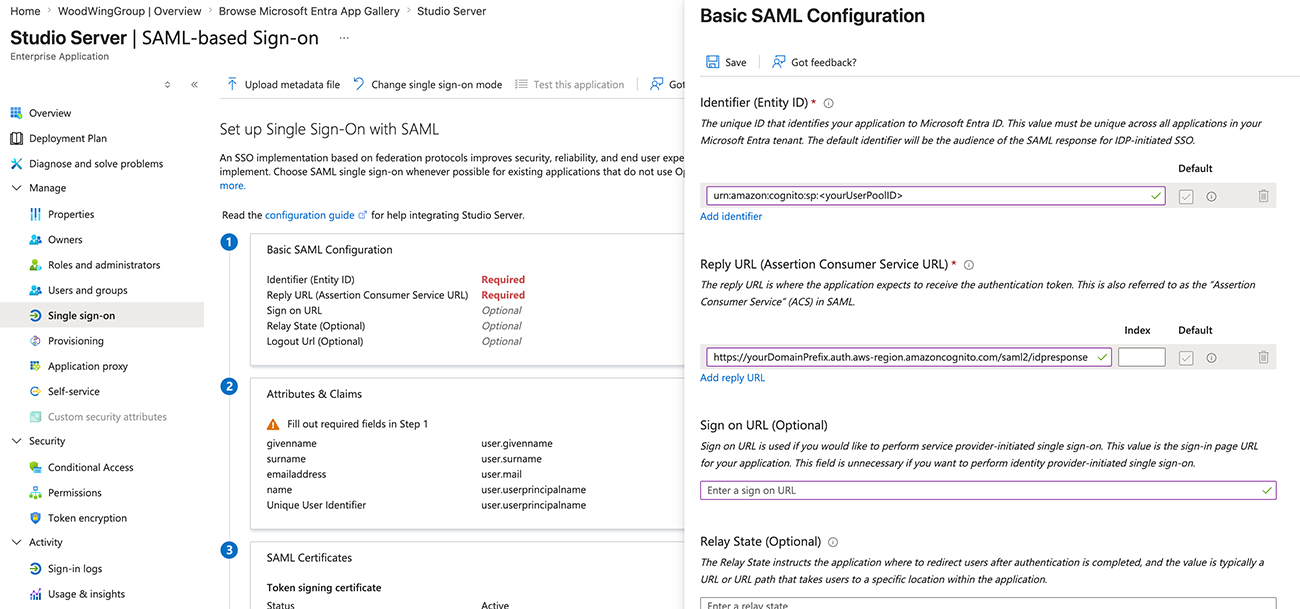The width and height of the screenshot is (1300, 609).
Task: Delete the Identifier entry with trash icon
Action: (x=1263, y=196)
